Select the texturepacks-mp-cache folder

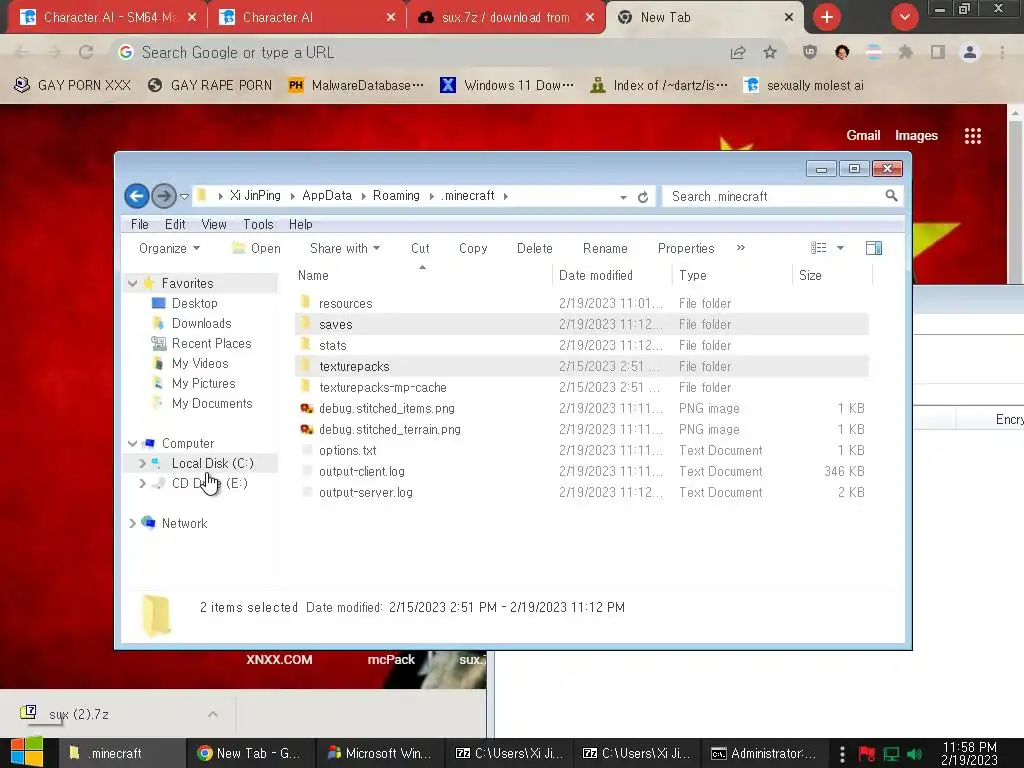[581, 387]
